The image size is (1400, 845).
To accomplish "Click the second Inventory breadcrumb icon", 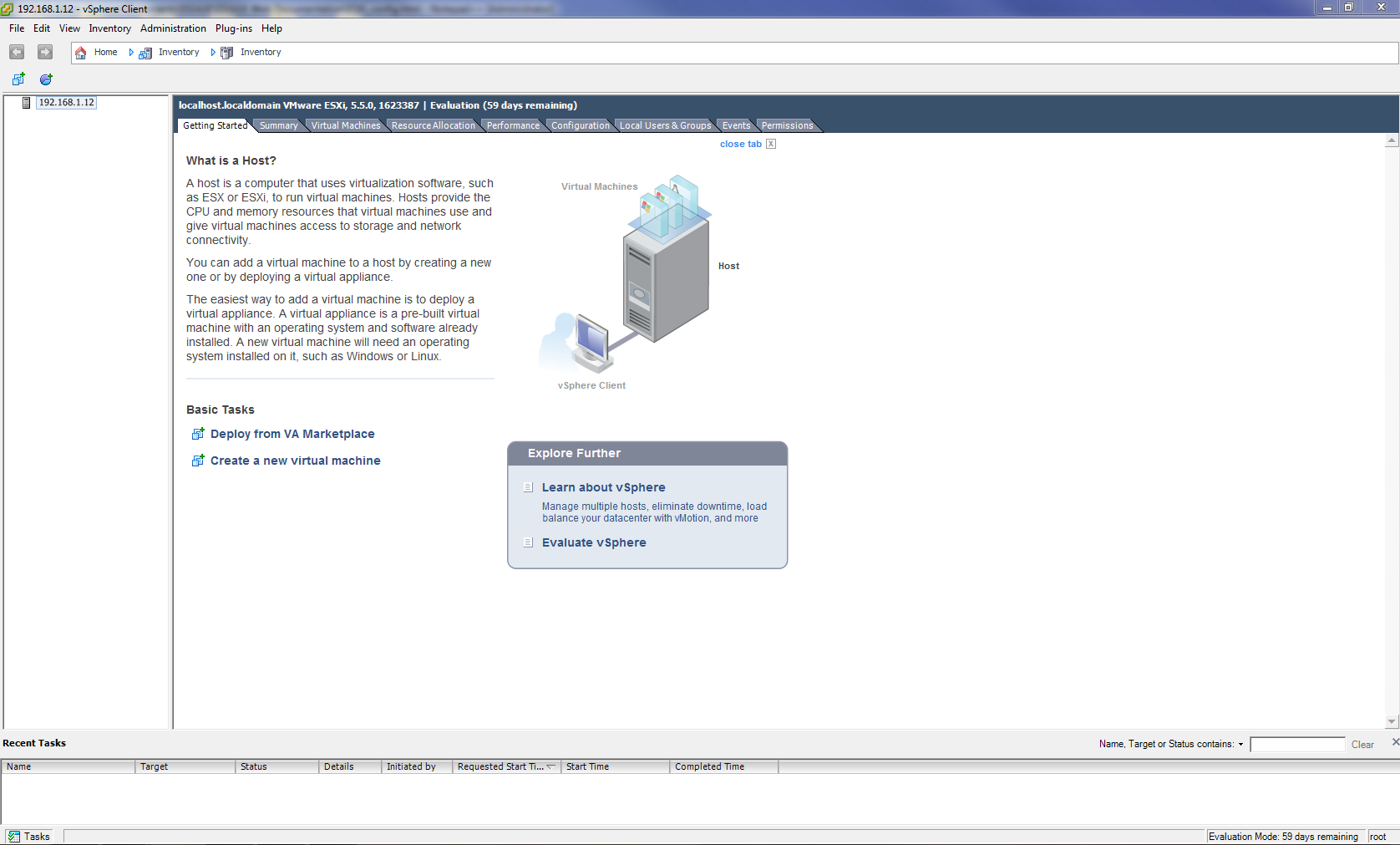I will pos(226,53).
